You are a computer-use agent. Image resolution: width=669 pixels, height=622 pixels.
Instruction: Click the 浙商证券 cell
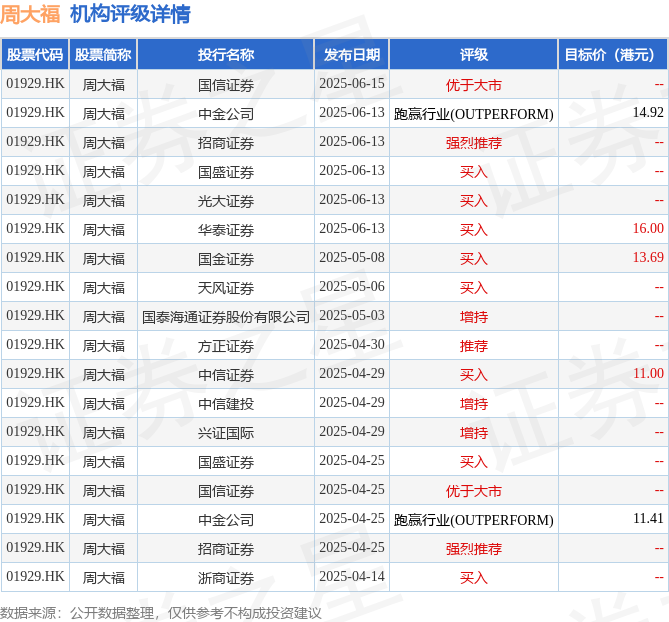coord(226,578)
